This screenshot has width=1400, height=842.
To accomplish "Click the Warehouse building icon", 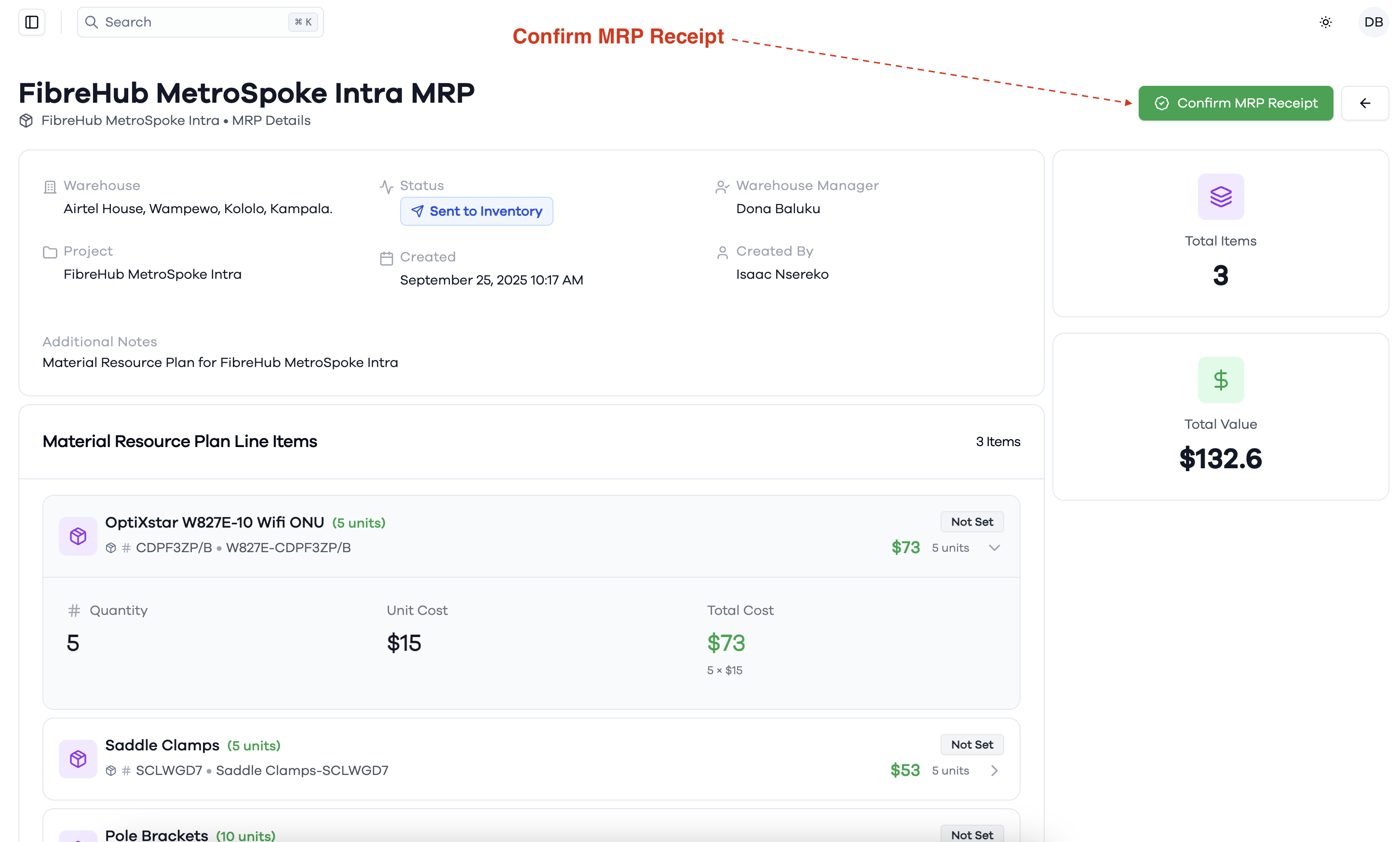I will 50,187.
